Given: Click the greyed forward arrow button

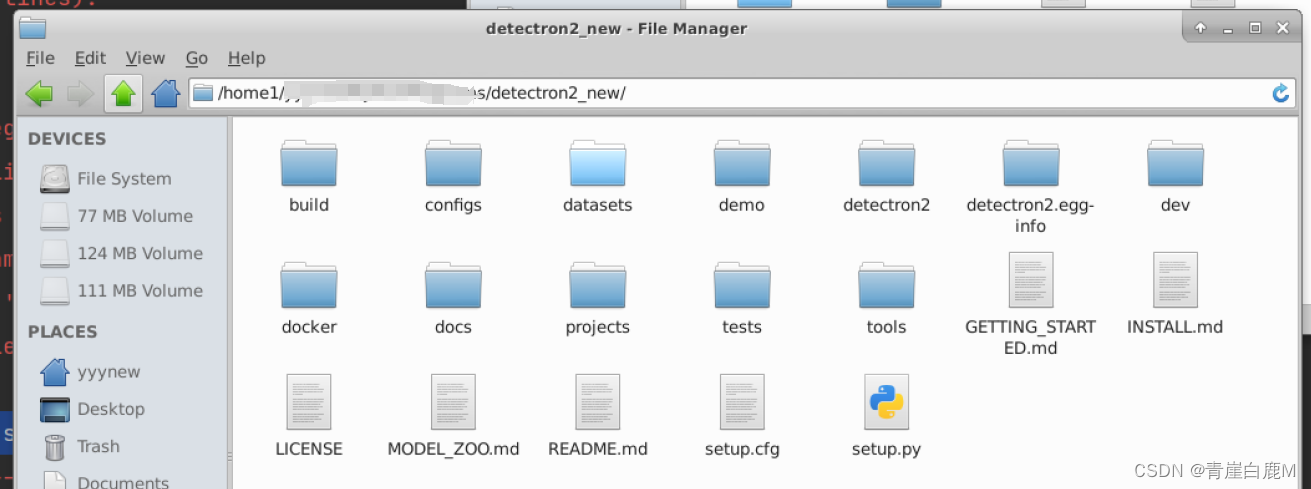Looking at the screenshot, I should 80,94.
